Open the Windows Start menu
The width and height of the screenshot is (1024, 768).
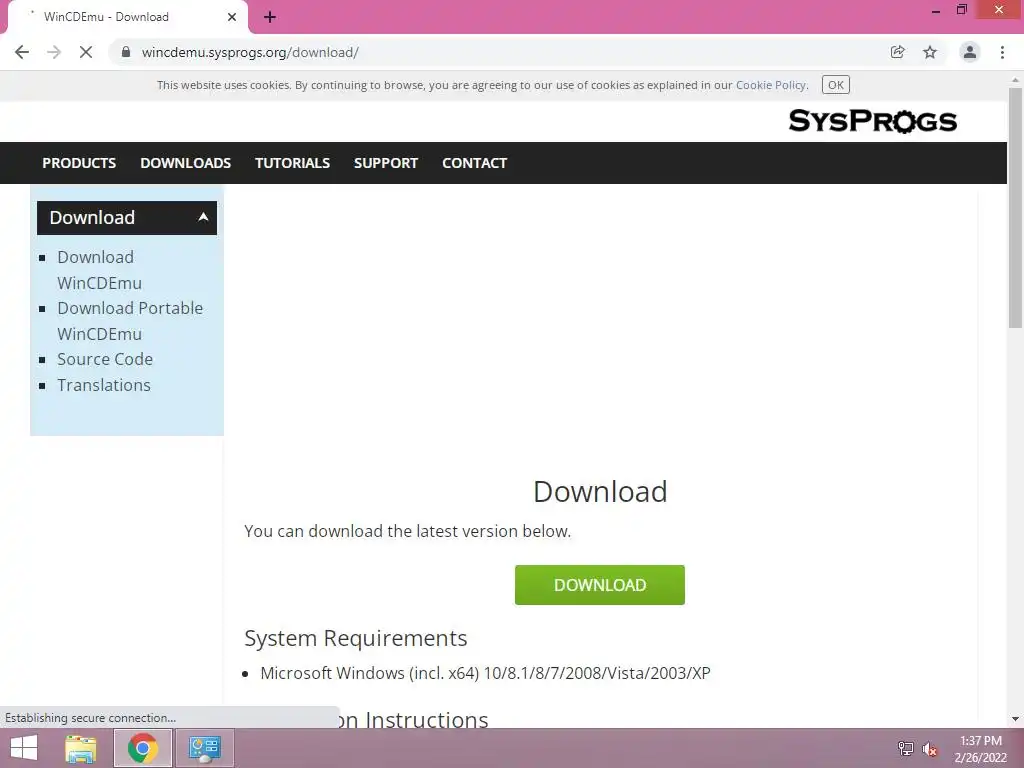24,748
